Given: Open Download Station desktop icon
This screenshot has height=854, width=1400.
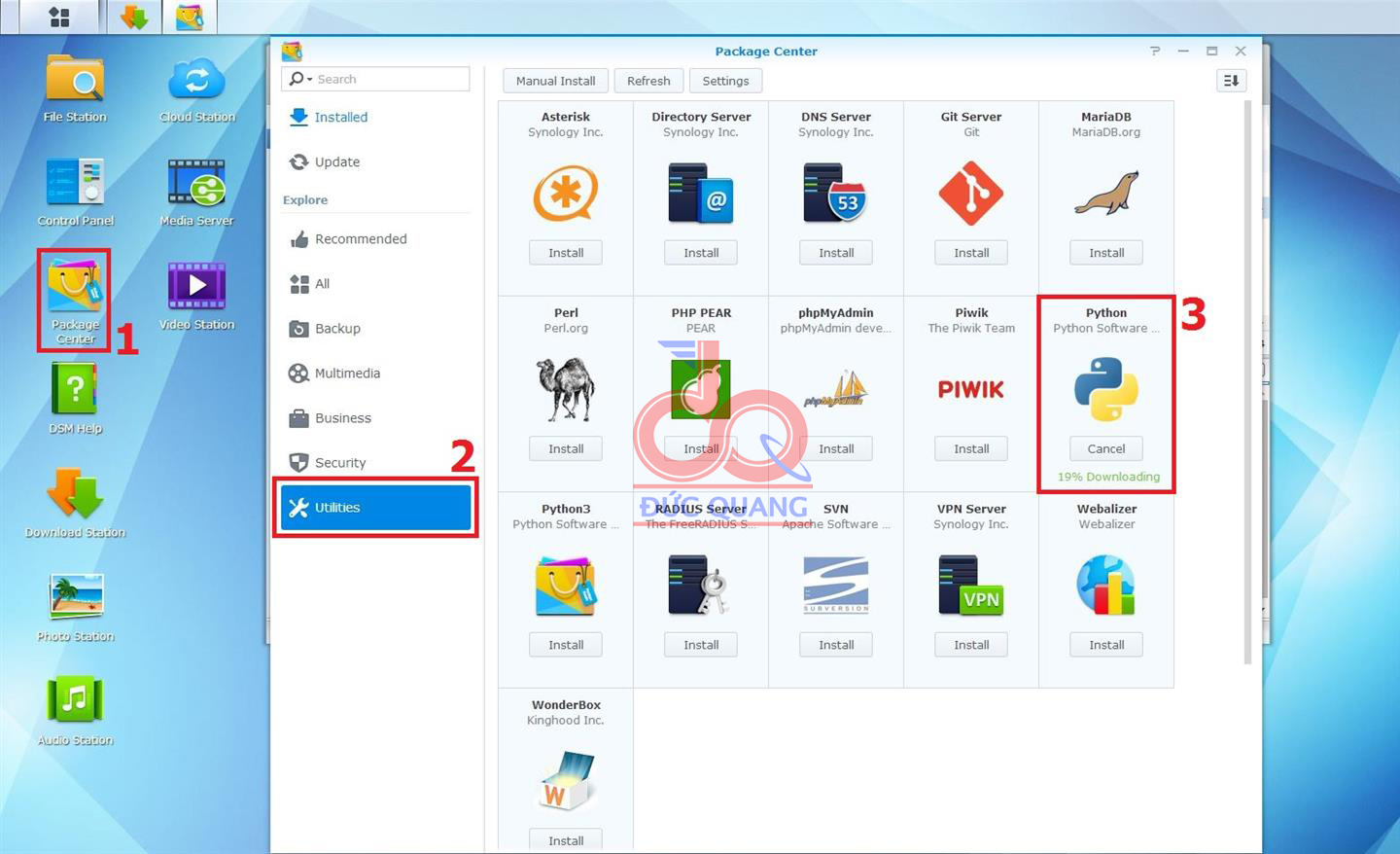Looking at the screenshot, I should tap(75, 503).
